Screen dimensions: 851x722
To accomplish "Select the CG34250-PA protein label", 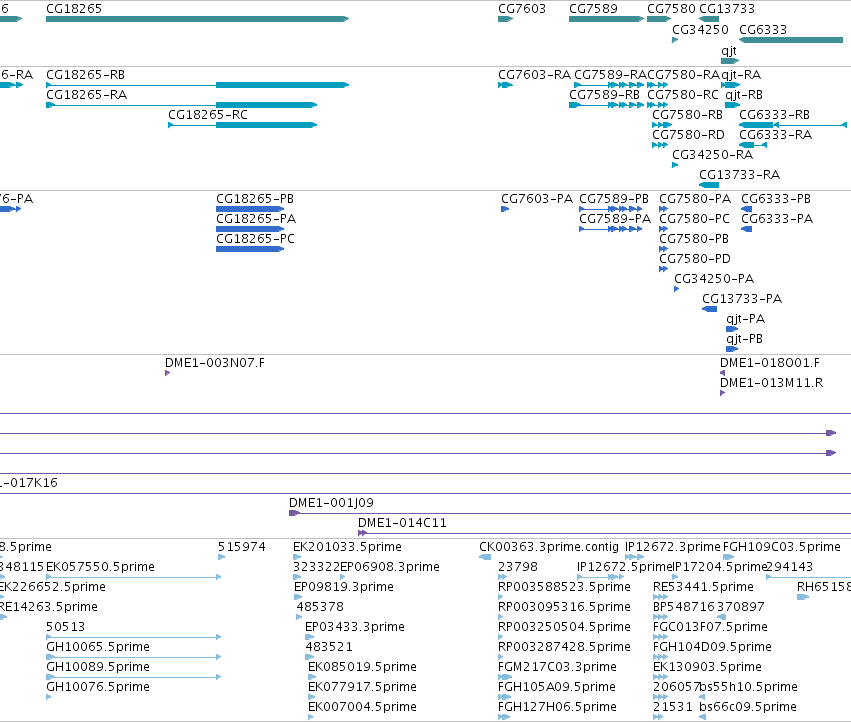I will click(x=714, y=278).
